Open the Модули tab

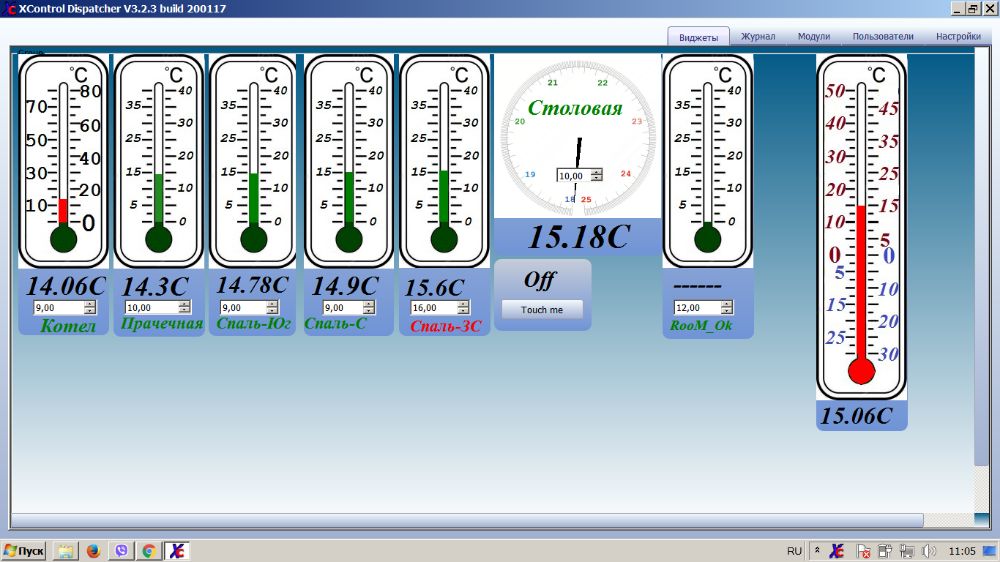[814, 36]
